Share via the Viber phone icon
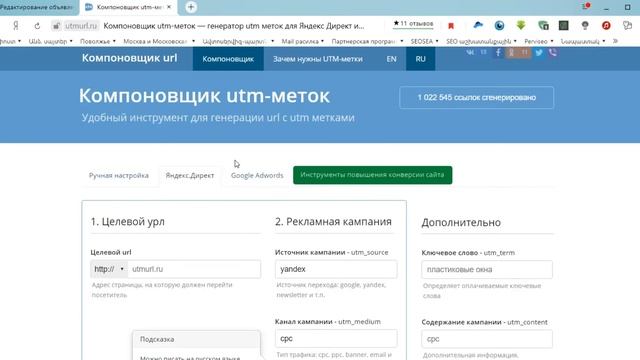Viewport: 640px width, 360px height. pyautogui.click(x=553, y=52)
